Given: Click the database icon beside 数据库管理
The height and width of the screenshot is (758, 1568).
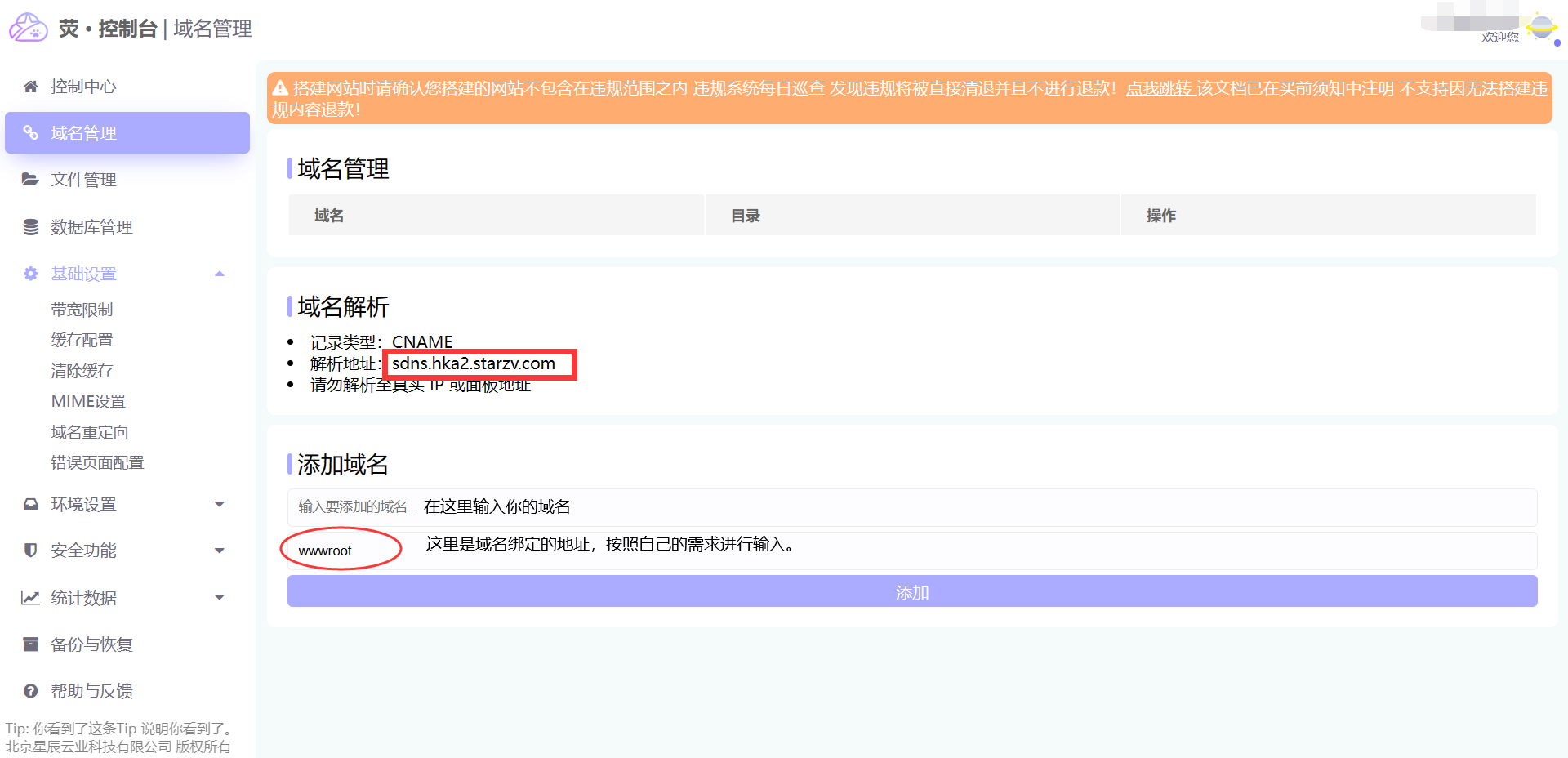Looking at the screenshot, I should point(31,227).
